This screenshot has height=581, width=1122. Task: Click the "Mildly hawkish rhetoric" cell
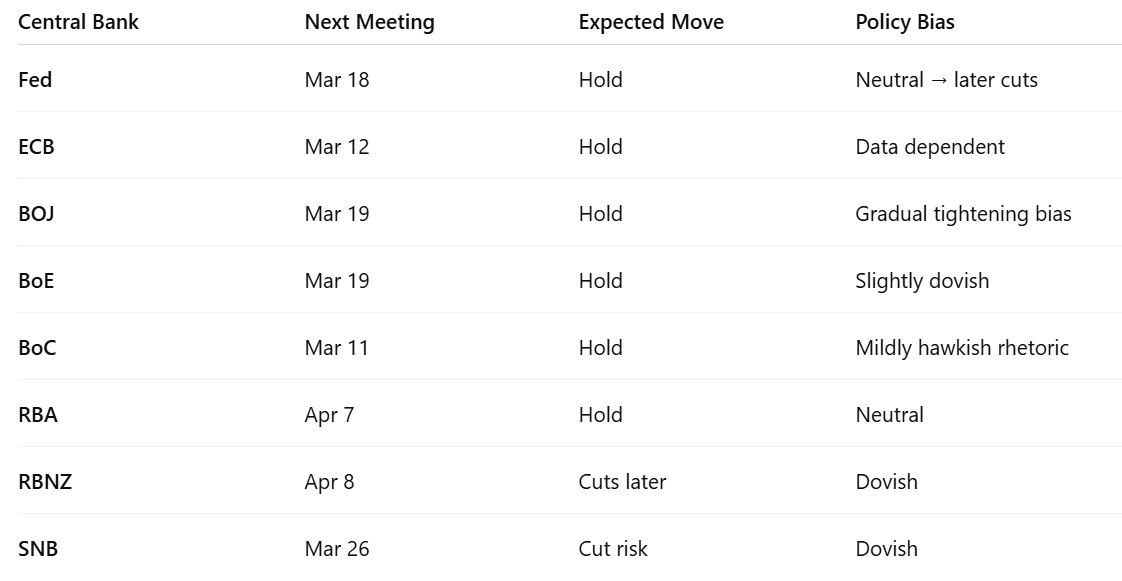click(x=962, y=348)
